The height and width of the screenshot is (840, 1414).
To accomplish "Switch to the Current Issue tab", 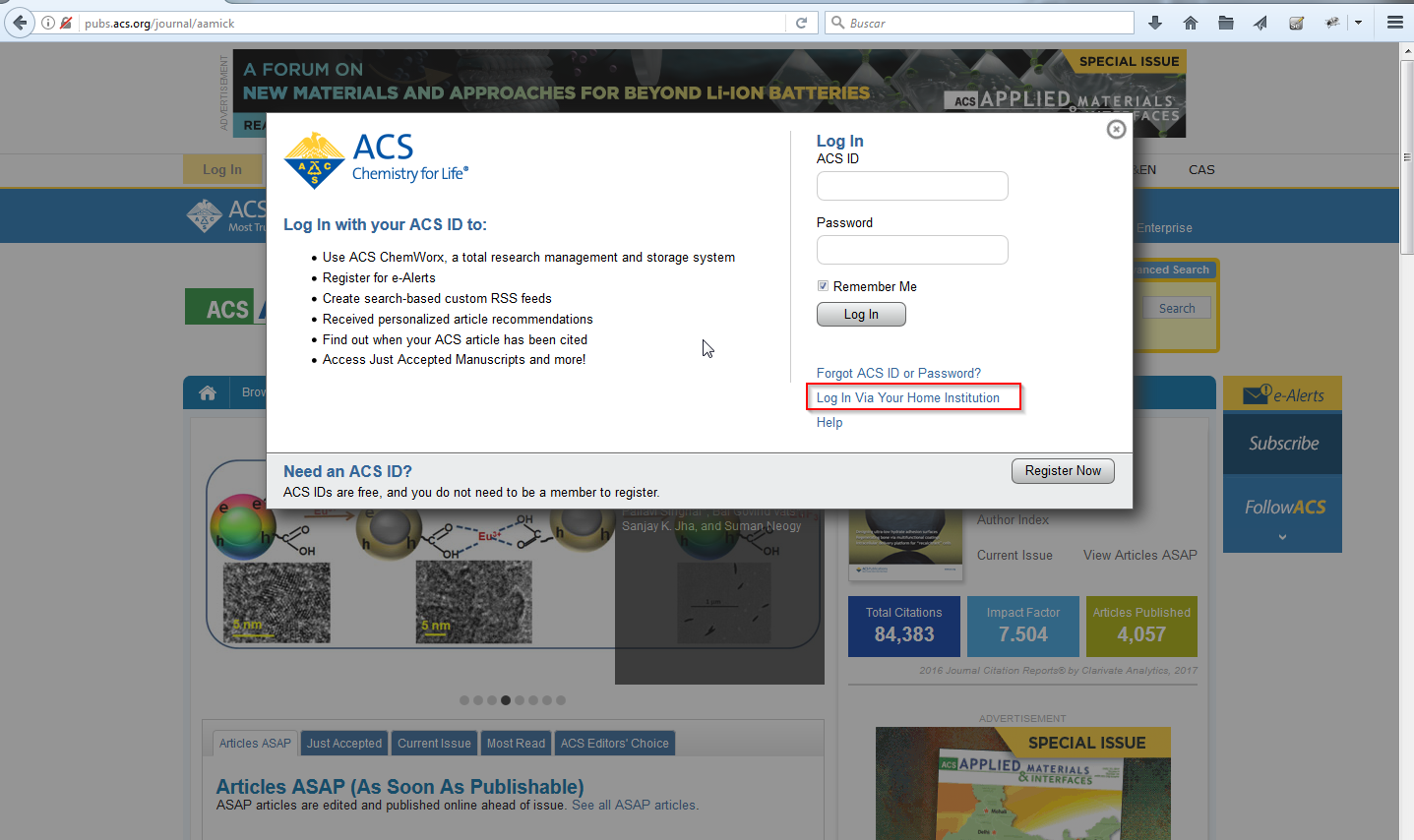I will [434, 744].
